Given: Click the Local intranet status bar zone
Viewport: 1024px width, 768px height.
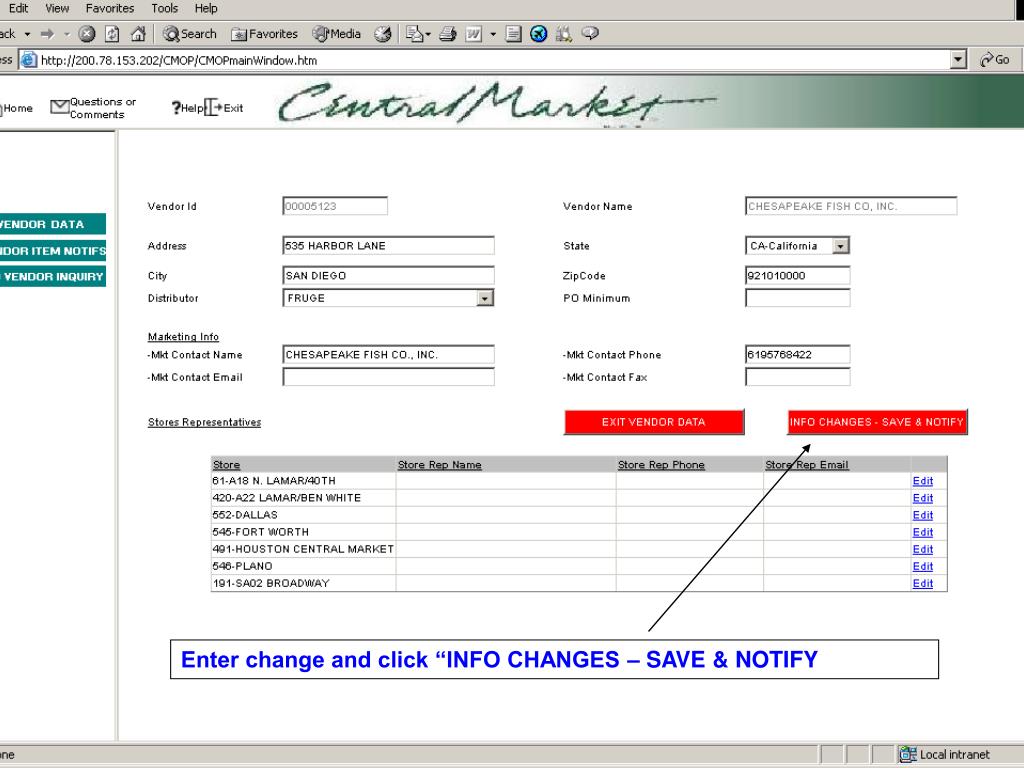Looking at the screenshot, I should (944, 754).
